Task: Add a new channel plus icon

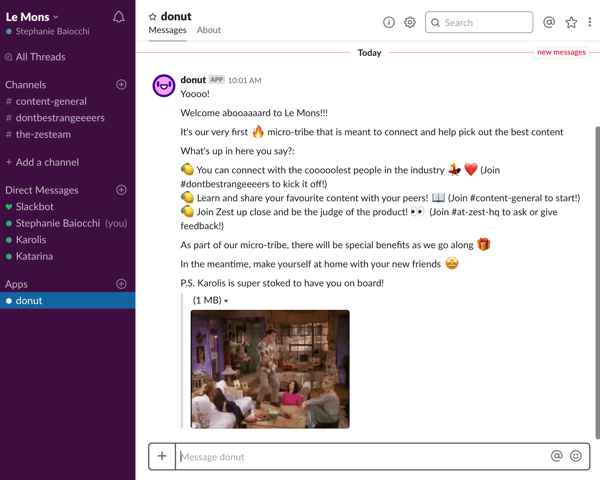Action: [x=121, y=85]
